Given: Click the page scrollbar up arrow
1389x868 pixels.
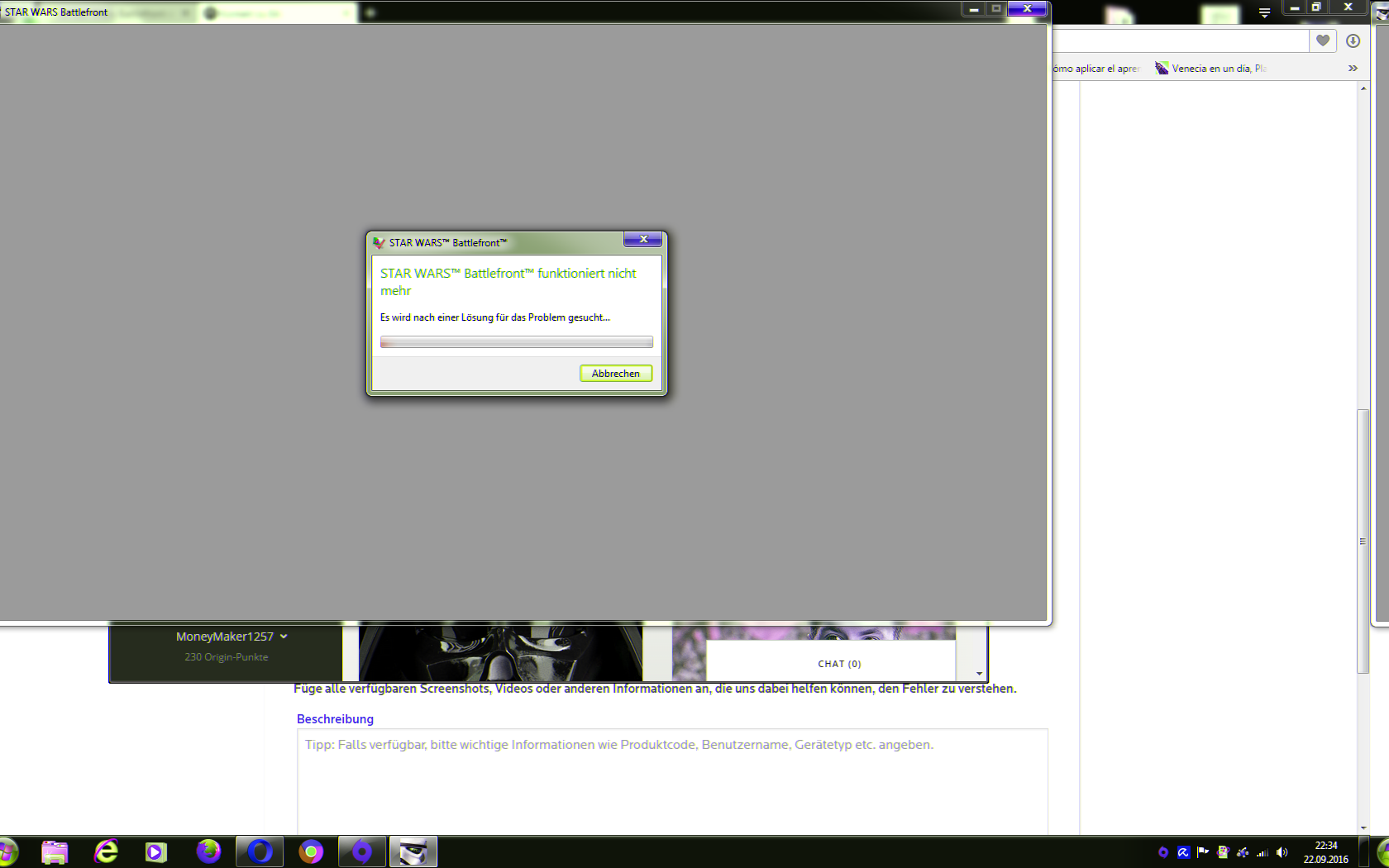Looking at the screenshot, I should click(1363, 88).
